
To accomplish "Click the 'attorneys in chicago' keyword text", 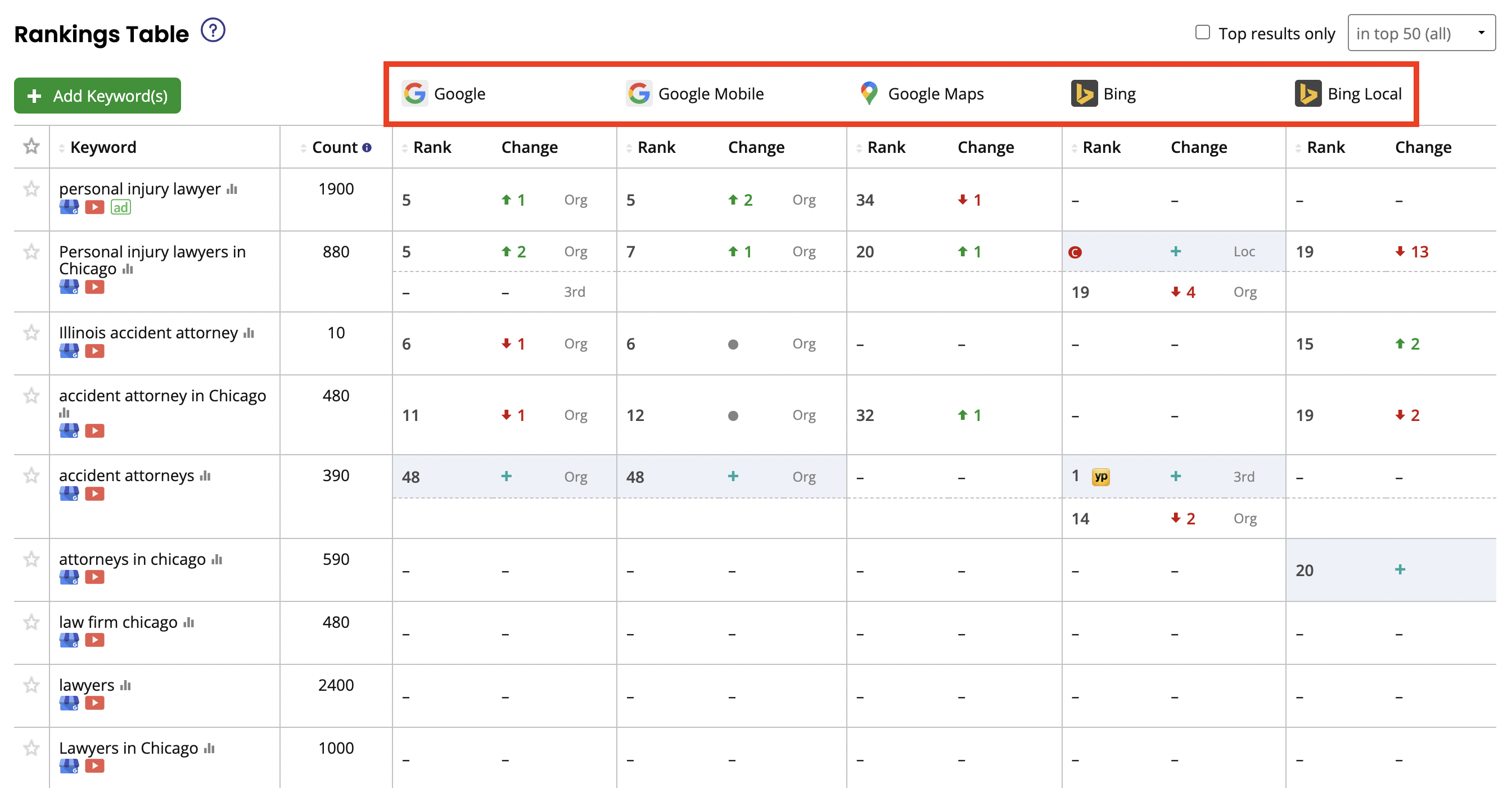I will click(x=133, y=559).
